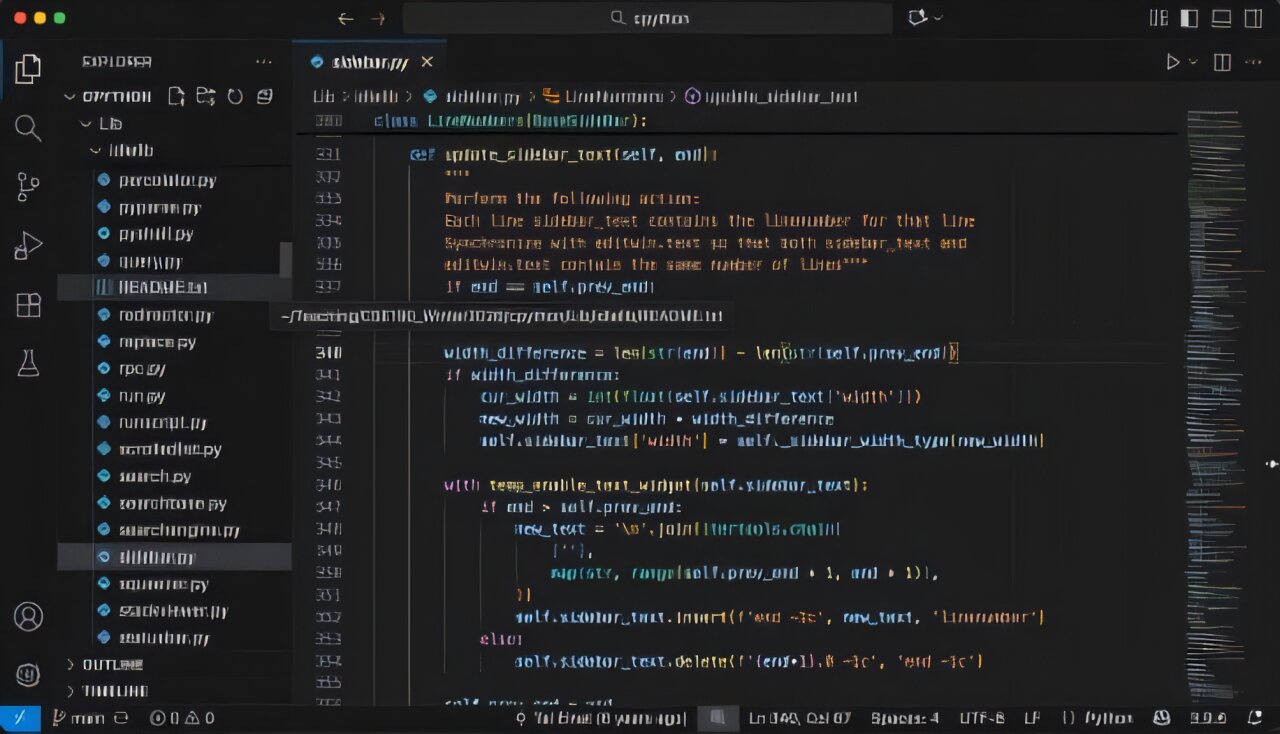Open the Run and Debug panel
The image size is (1280, 734).
click(27, 245)
